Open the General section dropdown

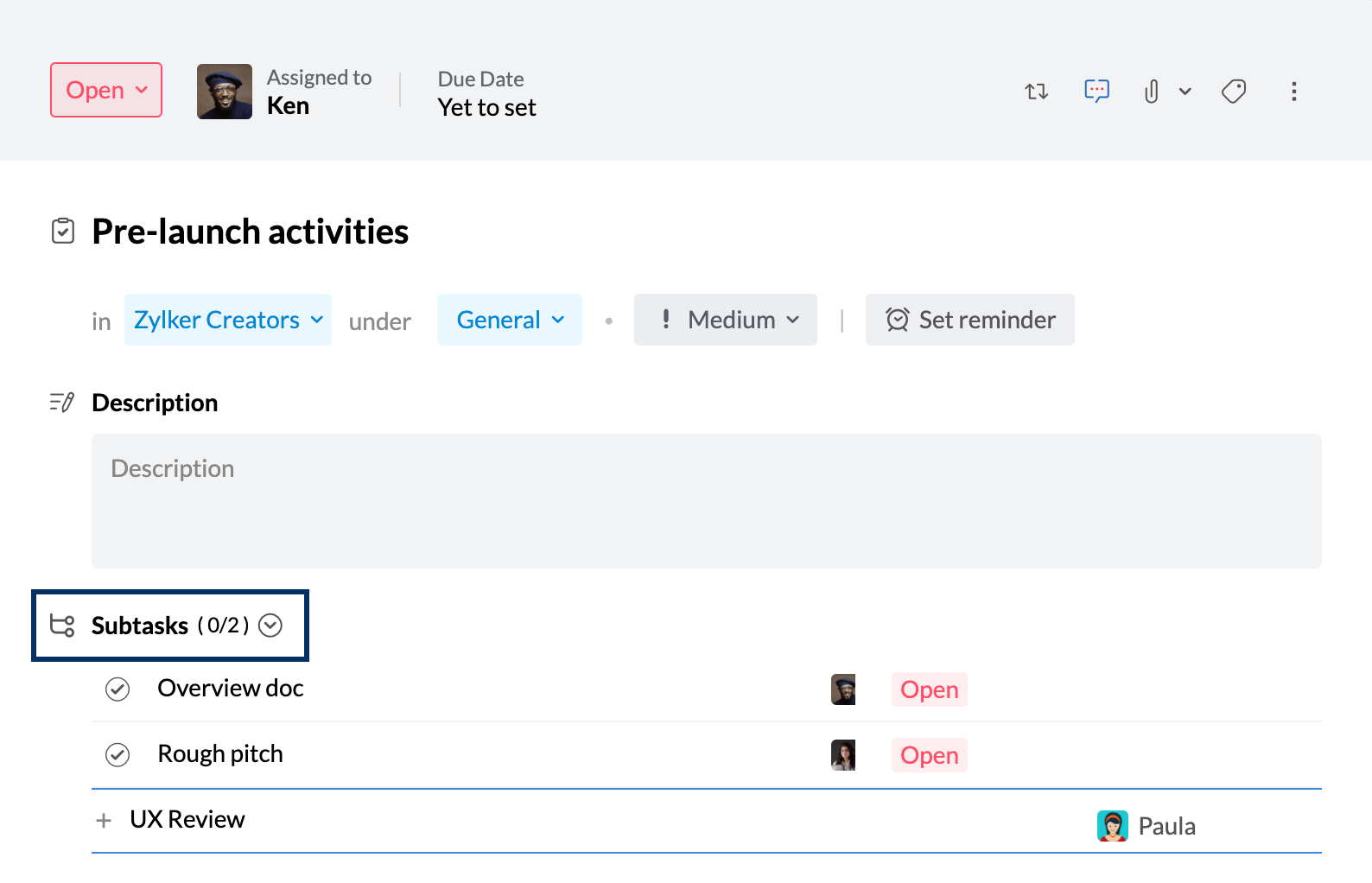coord(510,320)
